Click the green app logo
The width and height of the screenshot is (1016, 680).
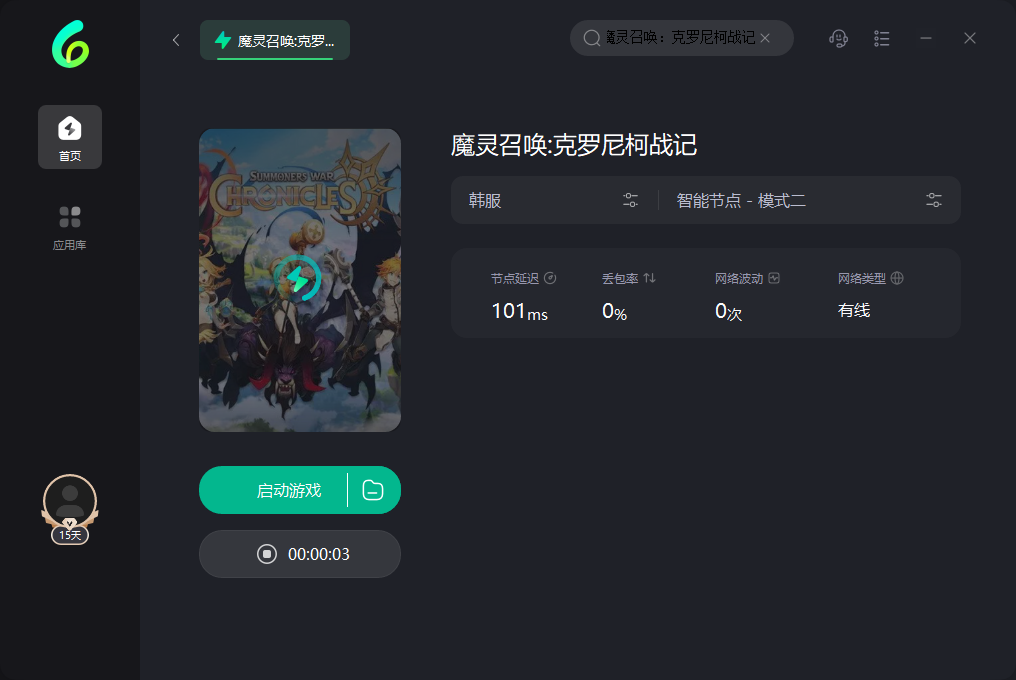[71, 44]
